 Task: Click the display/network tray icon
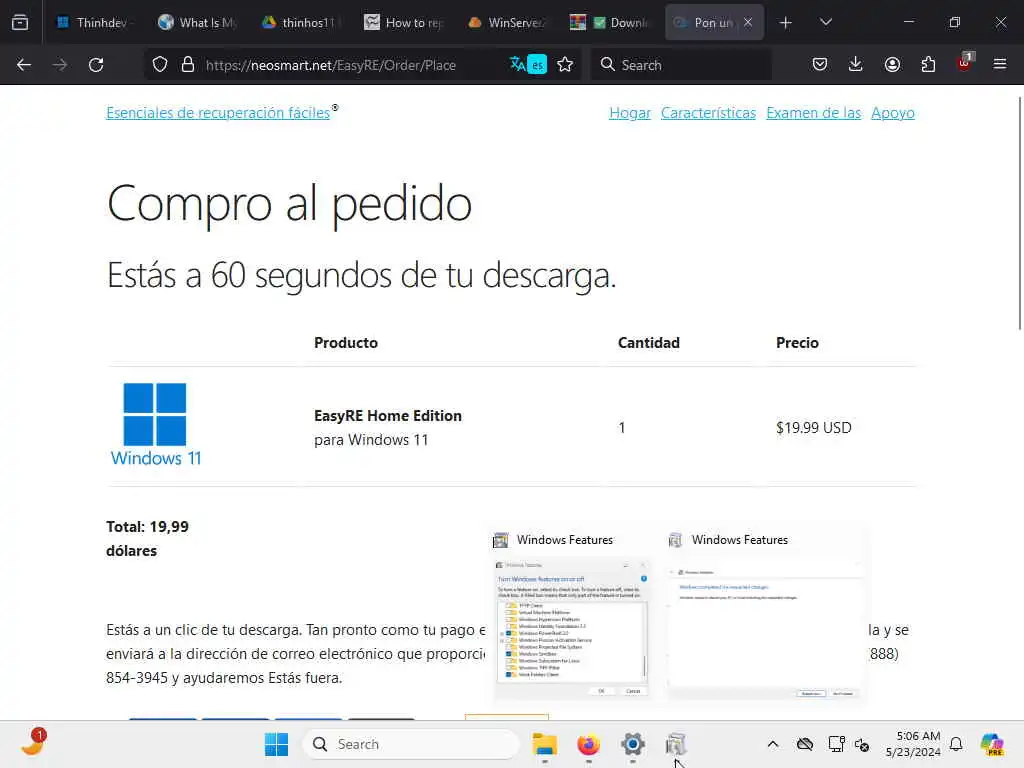pos(836,744)
